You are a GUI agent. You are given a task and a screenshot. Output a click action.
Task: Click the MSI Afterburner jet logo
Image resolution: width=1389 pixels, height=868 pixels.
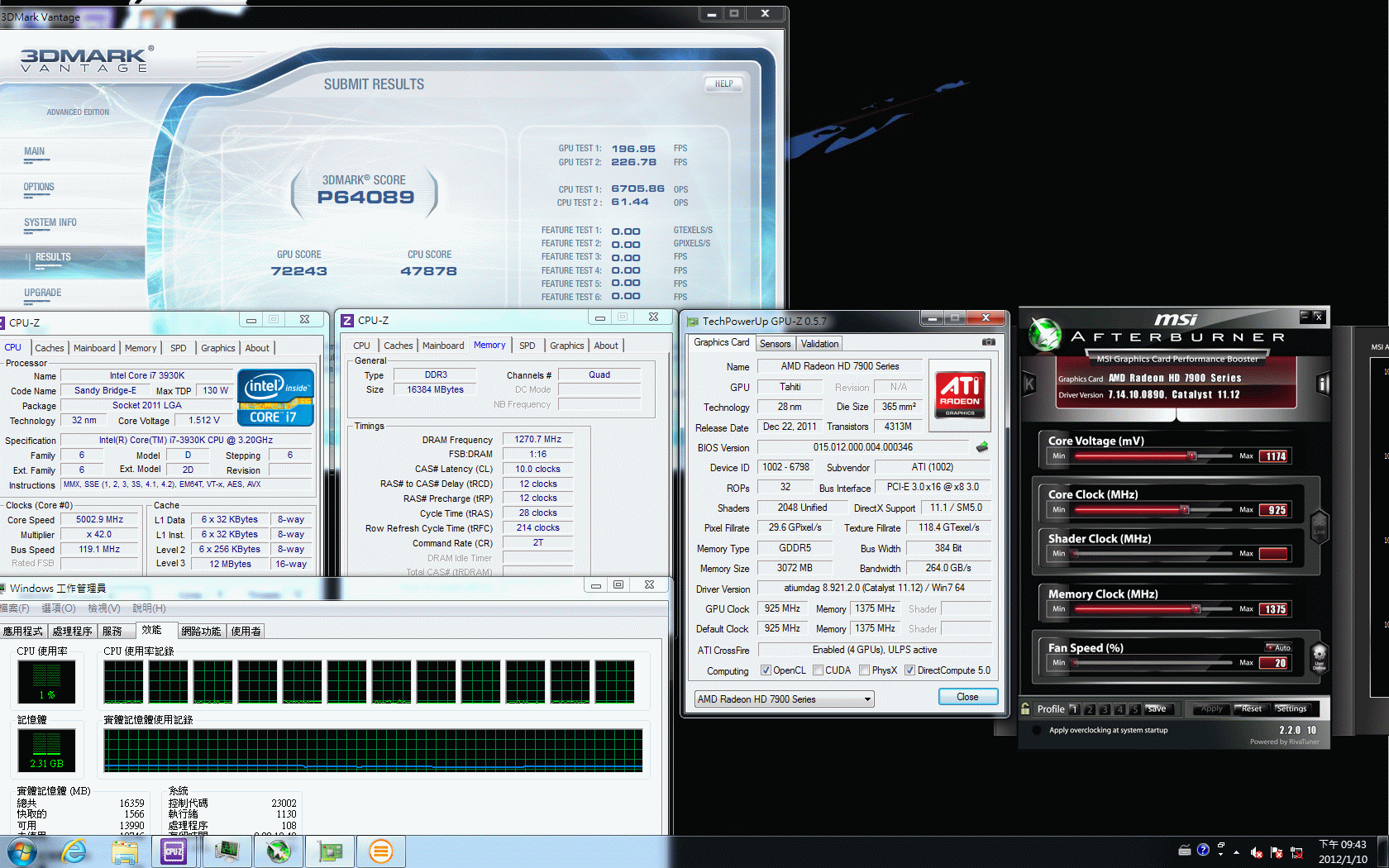tap(1045, 334)
